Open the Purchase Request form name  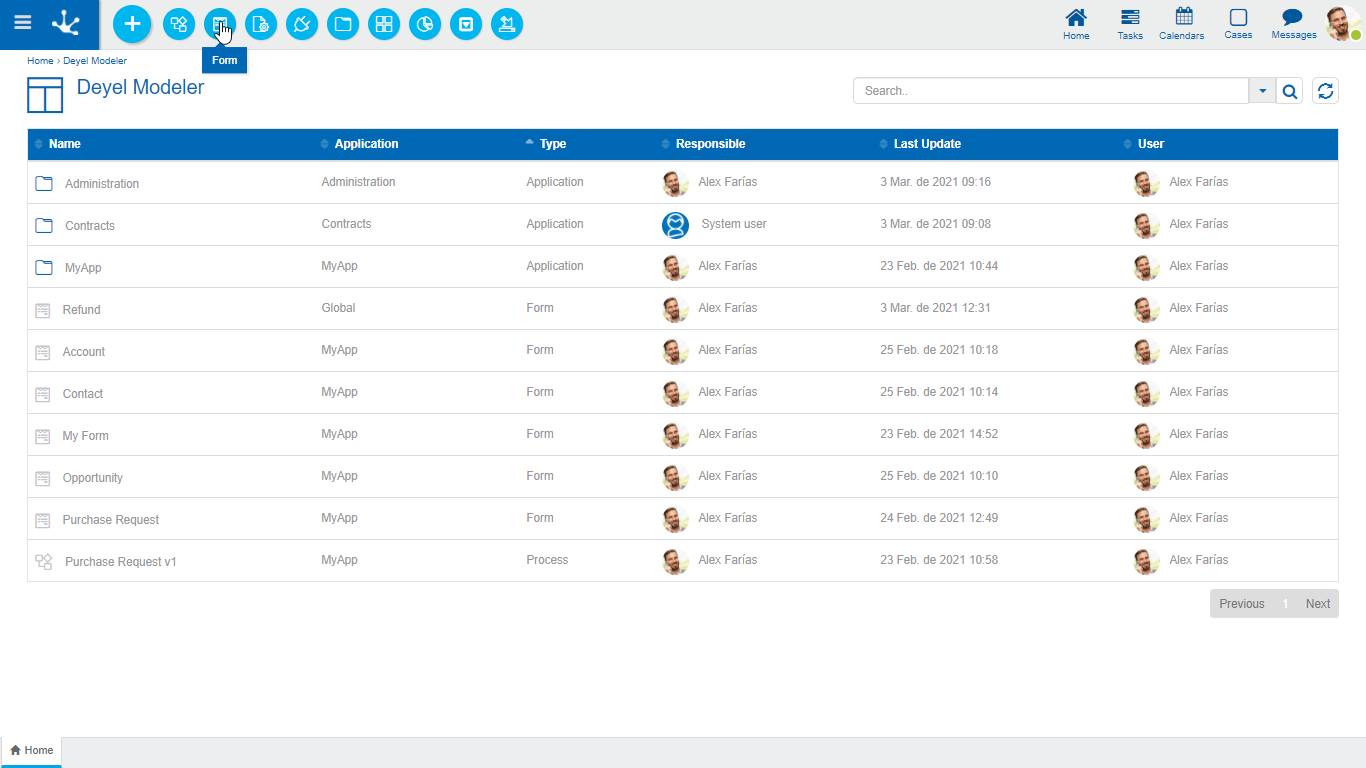pos(111,520)
